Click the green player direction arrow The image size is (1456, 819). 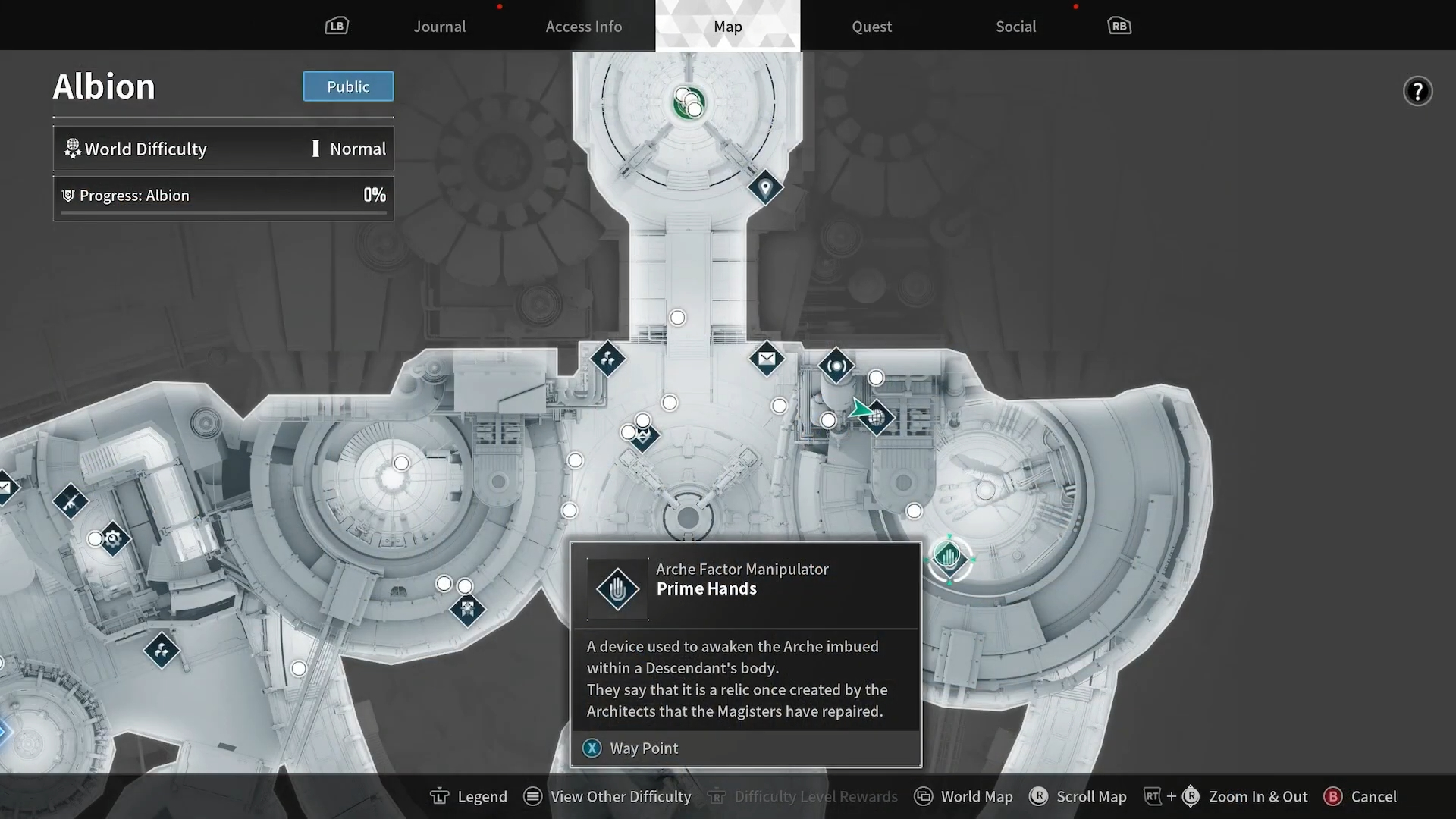(x=859, y=409)
